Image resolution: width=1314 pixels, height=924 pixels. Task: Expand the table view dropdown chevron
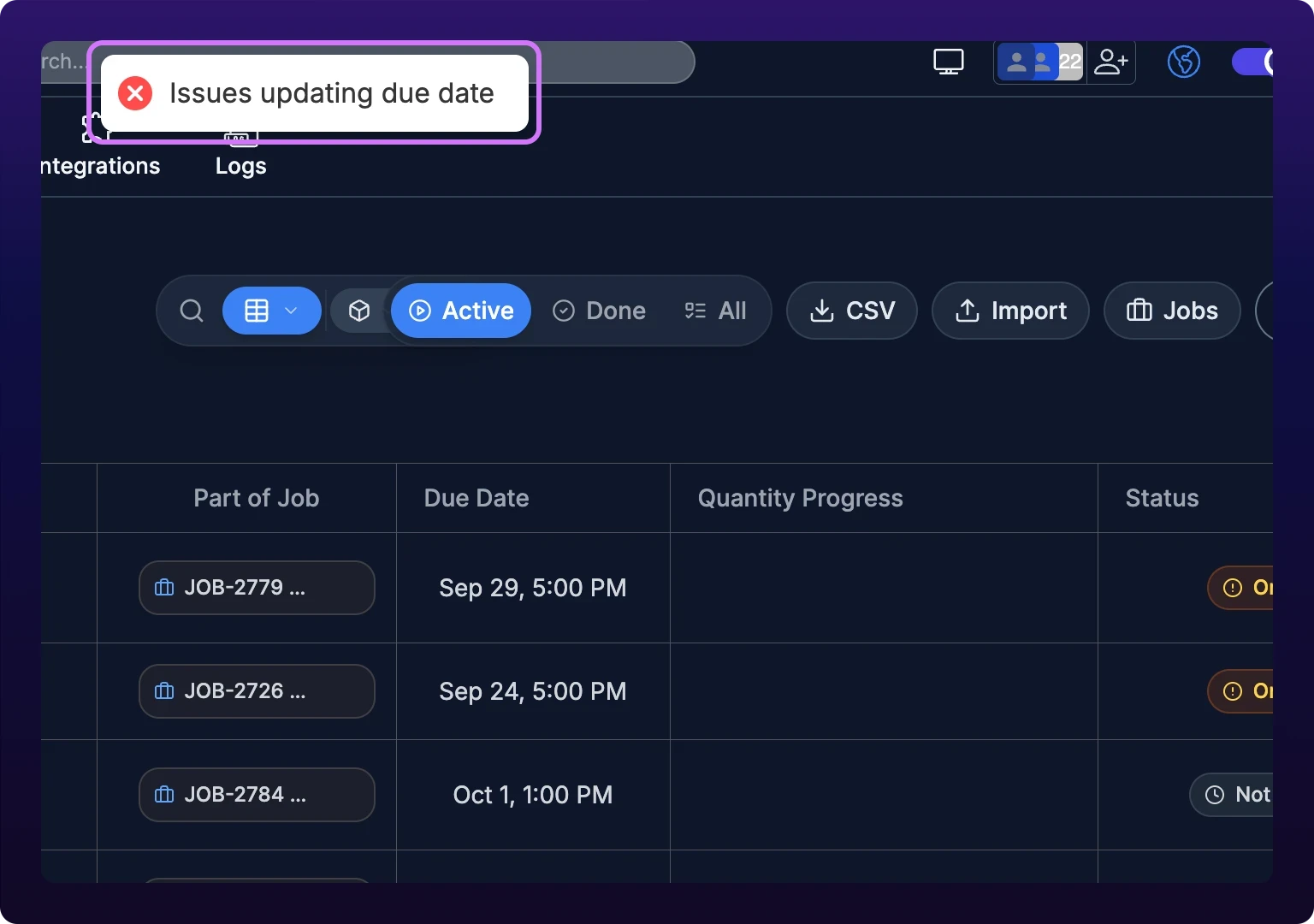pyautogui.click(x=291, y=311)
